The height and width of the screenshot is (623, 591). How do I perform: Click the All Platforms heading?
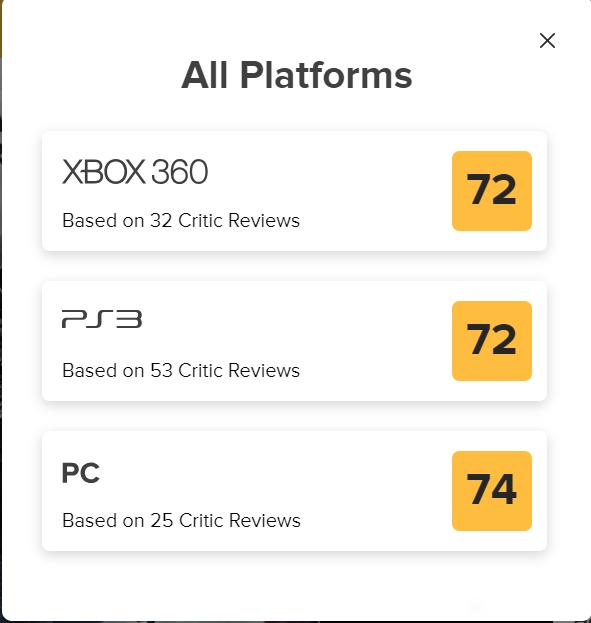296,75
